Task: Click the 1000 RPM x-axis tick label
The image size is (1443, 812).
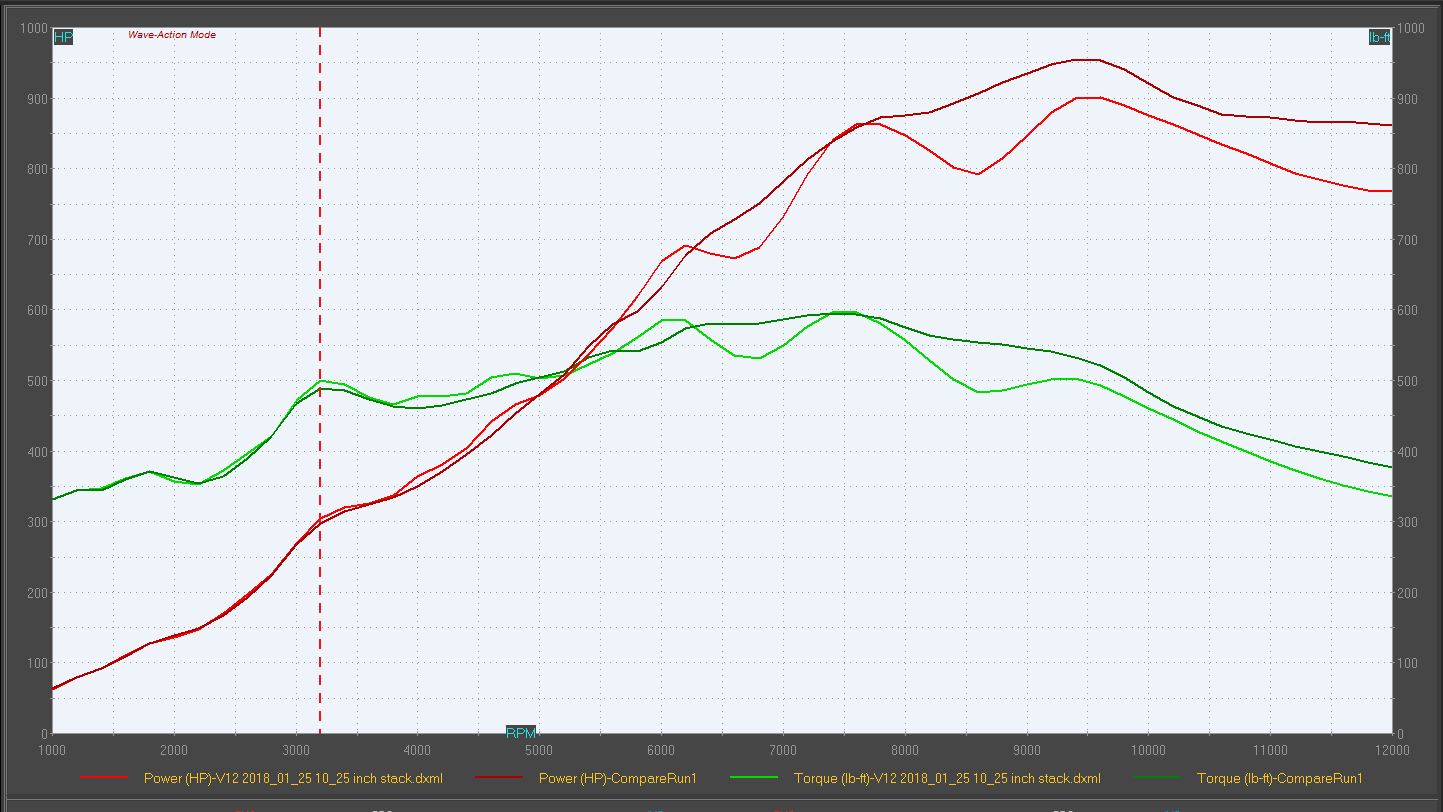Action: [x=52, y=750]
